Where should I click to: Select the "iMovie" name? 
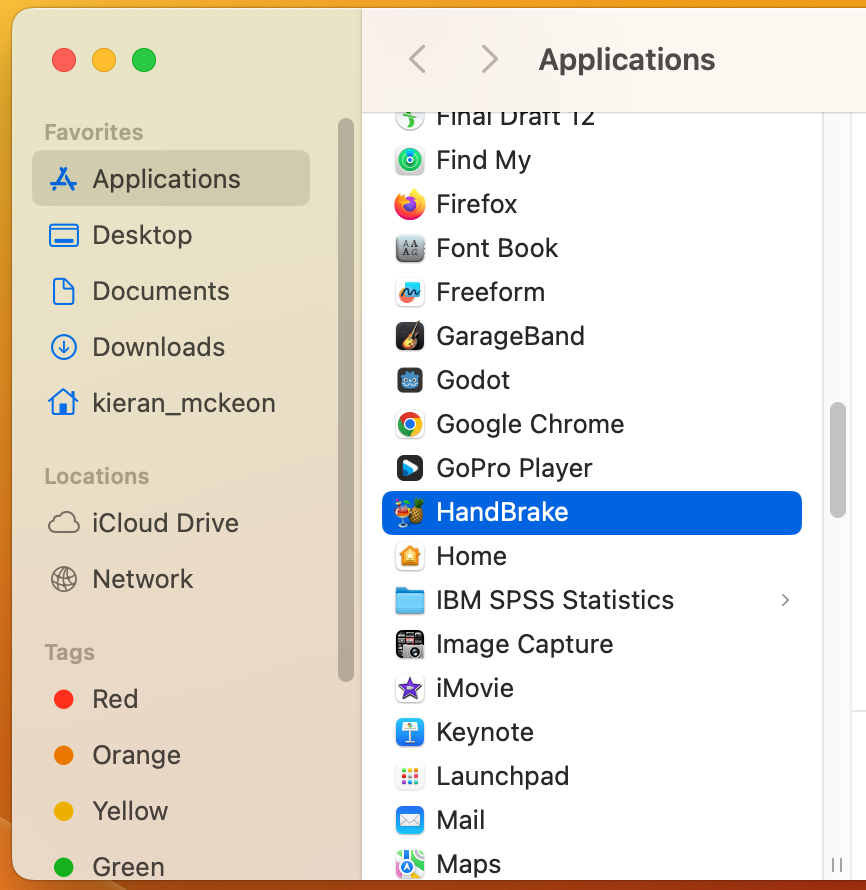[x=475, y=689]
